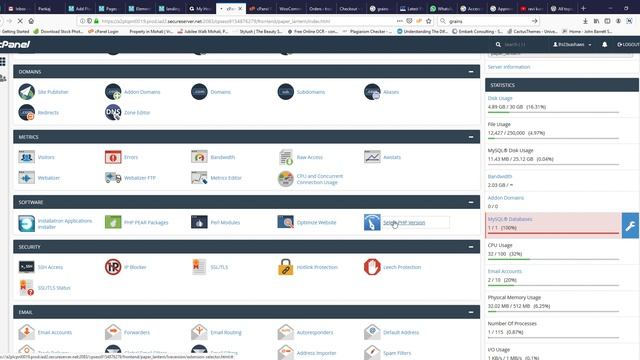Open the Email Accounts statistics link
The height and width of the screenshot is (360, 640).
(504, 271)
